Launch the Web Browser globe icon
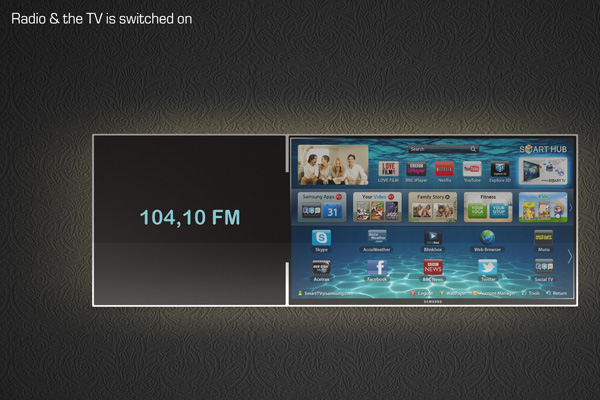This screenshot has width=600, height=400. 488,238
